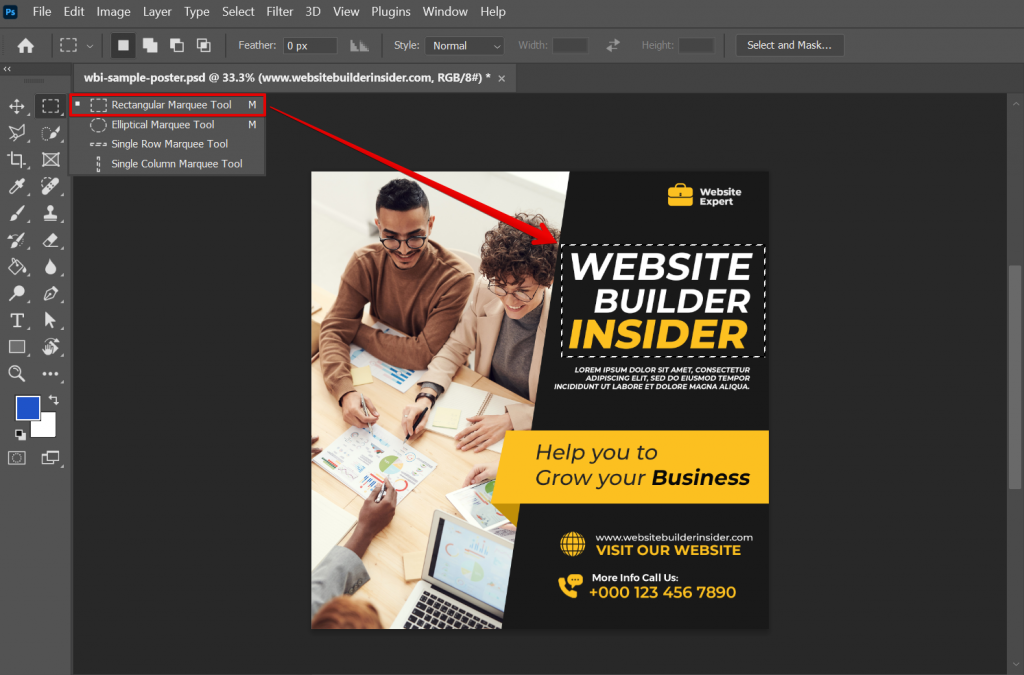Enable Quick Mask mode
Screen dimensions: 1024x675
(16, 457)
